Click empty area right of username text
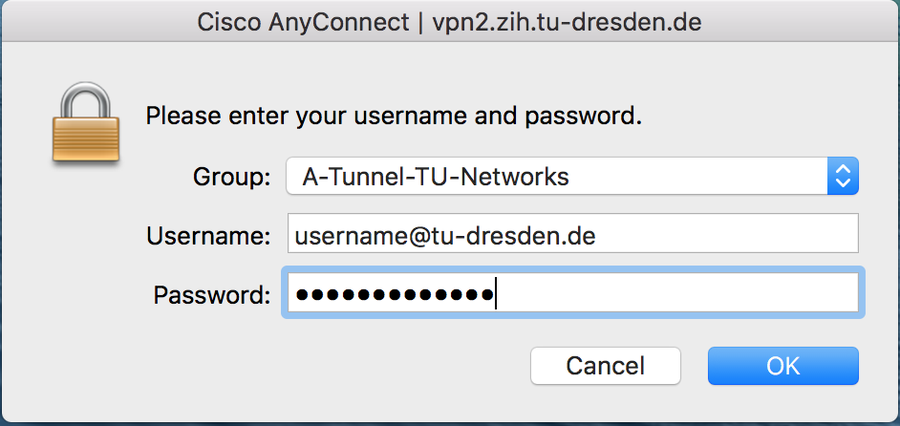Screen dimensions: 900x426 coord(726,233)
